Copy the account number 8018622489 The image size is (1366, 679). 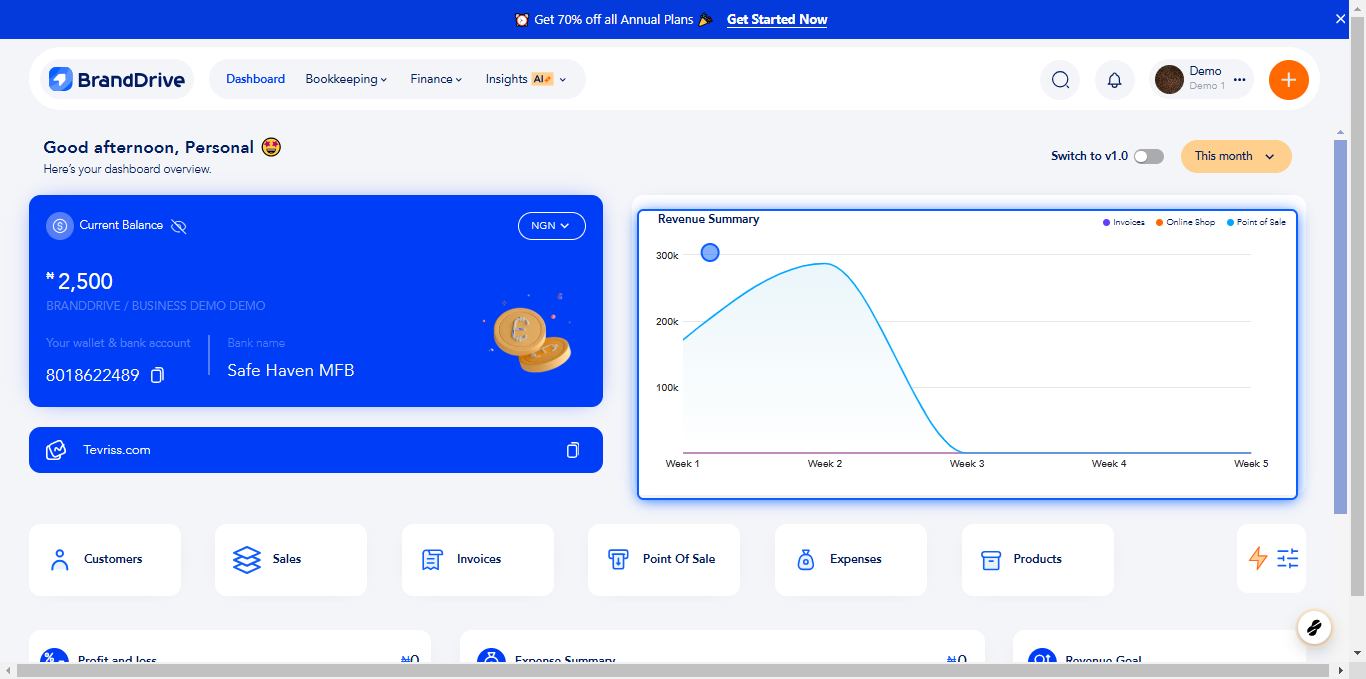pos(157,375)
